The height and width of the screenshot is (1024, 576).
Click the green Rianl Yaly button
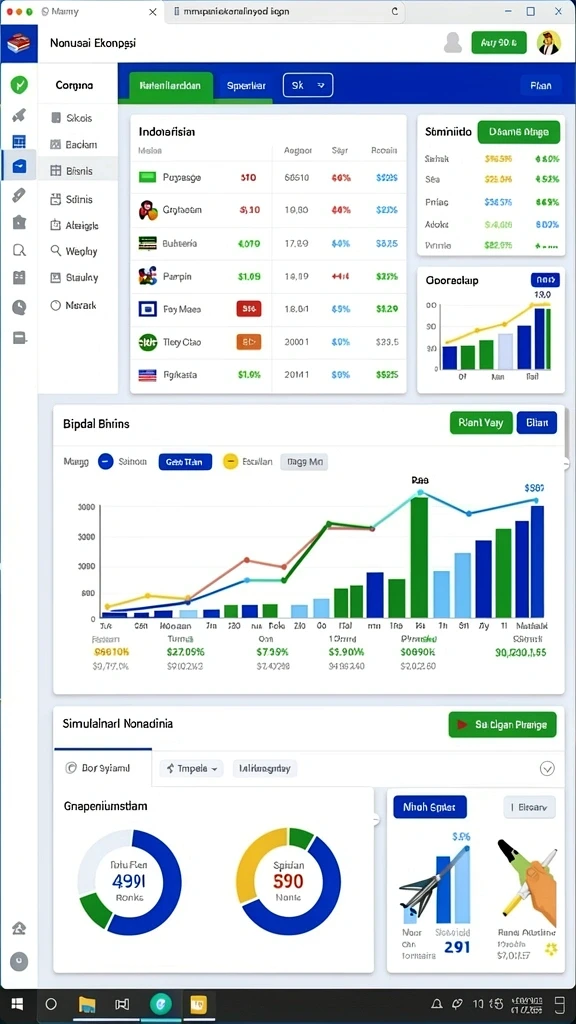(x=480, y=423)
